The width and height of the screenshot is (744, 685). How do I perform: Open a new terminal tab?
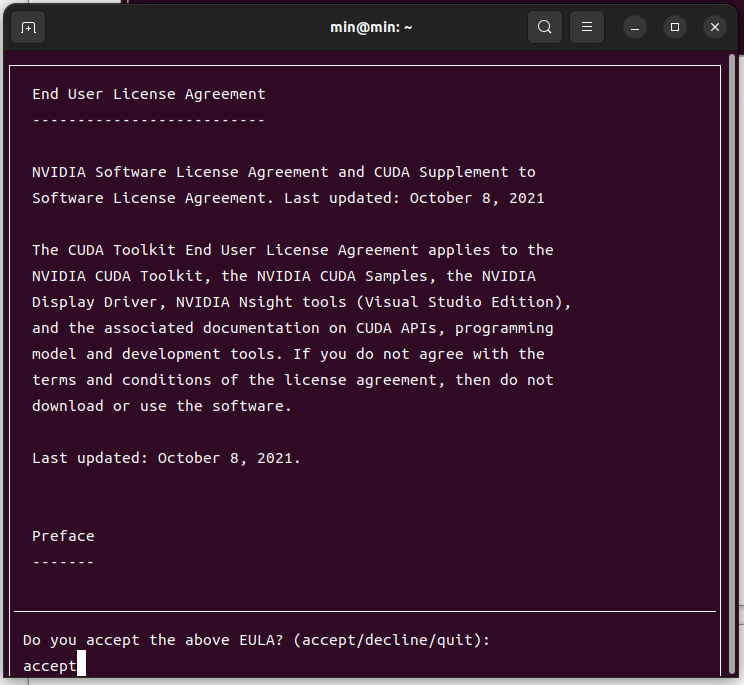click(28, 28)
